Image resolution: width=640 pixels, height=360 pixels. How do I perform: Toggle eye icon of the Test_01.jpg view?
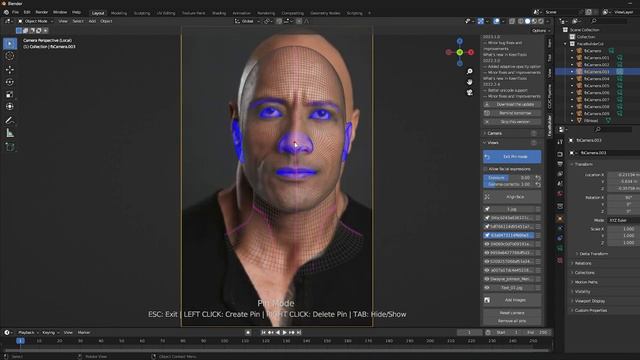[487, 288]
